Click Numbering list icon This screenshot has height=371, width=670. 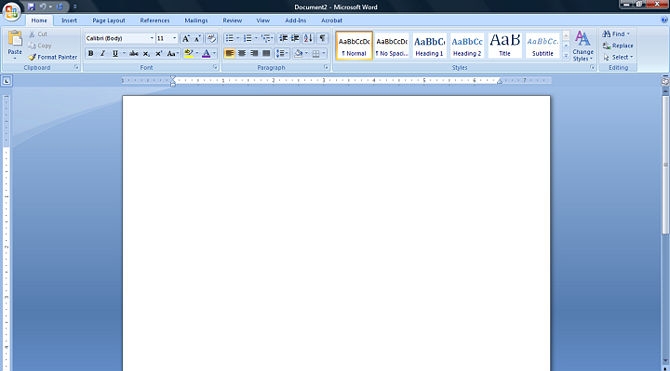[248, 38]
